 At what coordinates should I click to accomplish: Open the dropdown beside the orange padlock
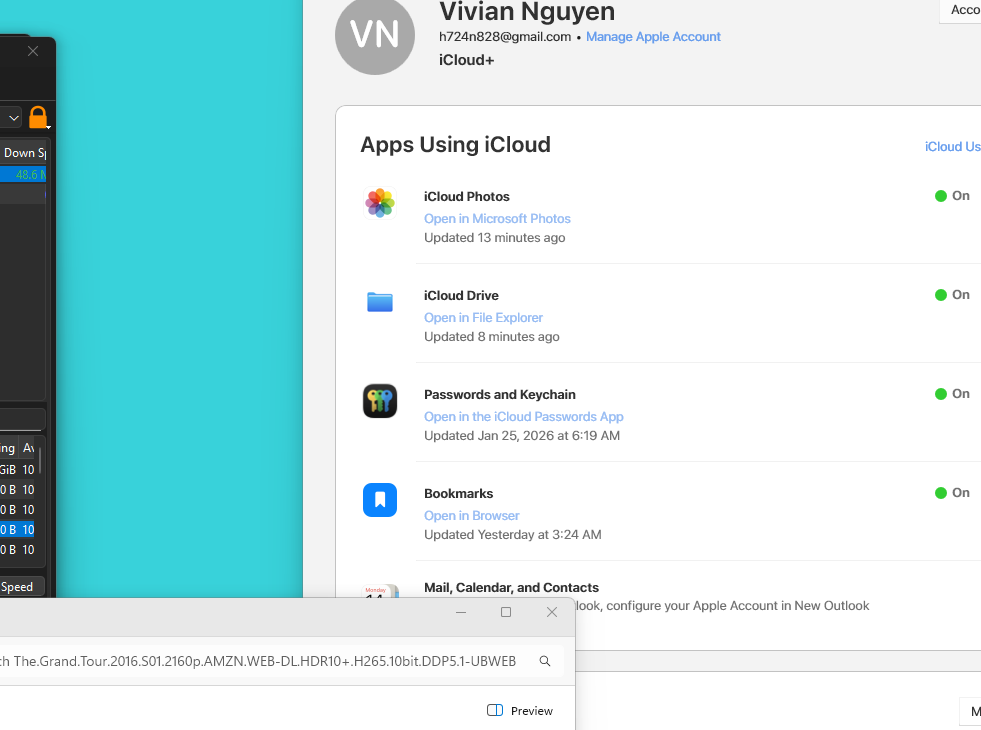pyautogui.click(x=13, y=118)
